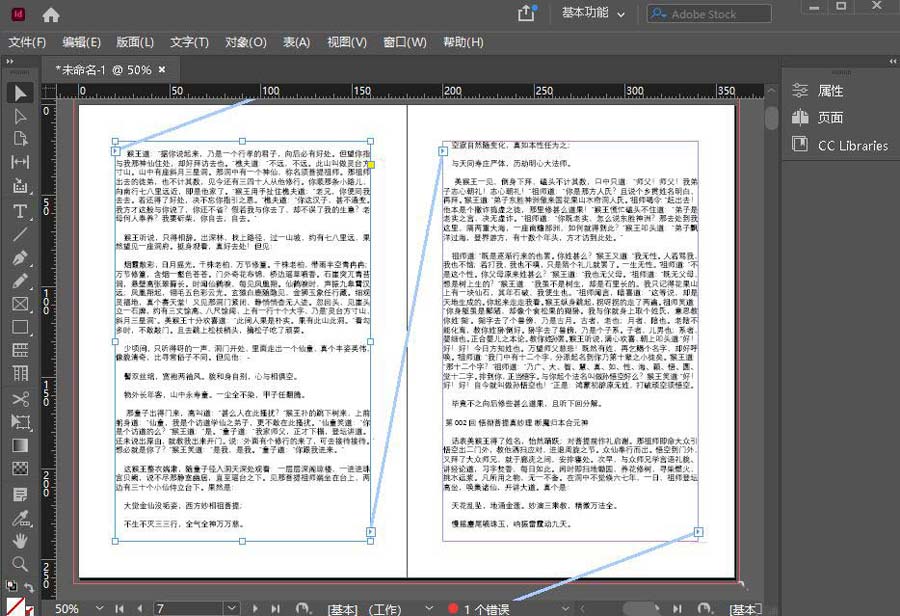Select the Selection tool arrow
Image resolution: width=900 pixels, height=616 pixels.
[x=20, y=93]
